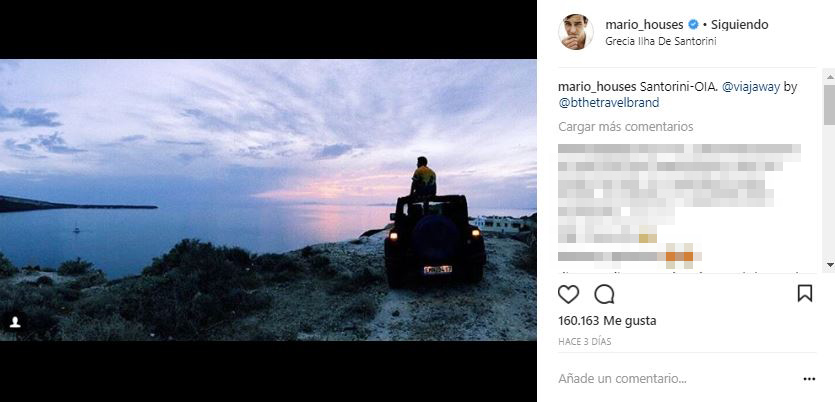This screenshot has height=402, width=835.
Task: Click the mario_houses username in header
Action: pyautogui.click(x=641, y=25)
